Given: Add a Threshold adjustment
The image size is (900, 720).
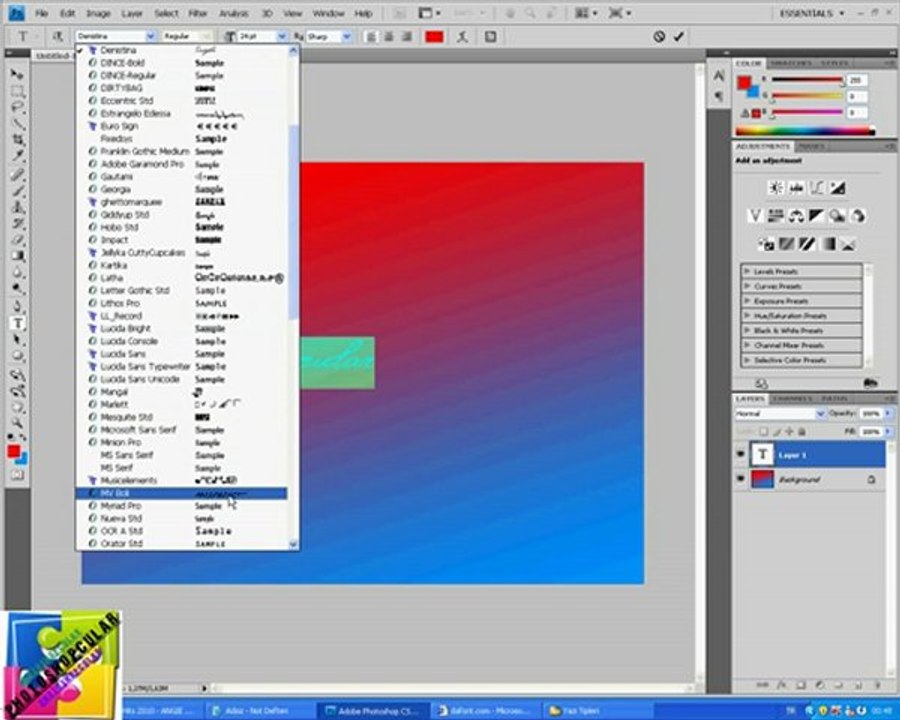Looking at the screenshot, I should (808, 245).
